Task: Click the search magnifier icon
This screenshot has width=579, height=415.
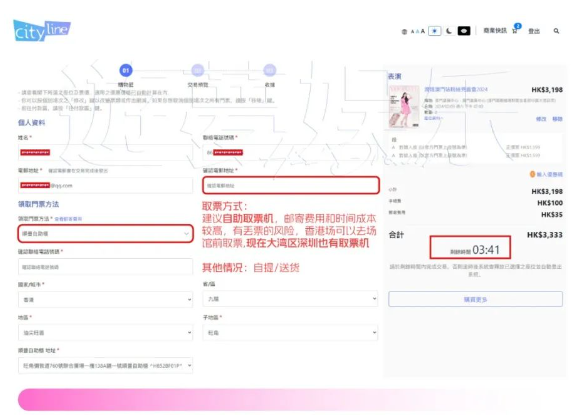Action: pyautogui.click(x=556, y=31)
